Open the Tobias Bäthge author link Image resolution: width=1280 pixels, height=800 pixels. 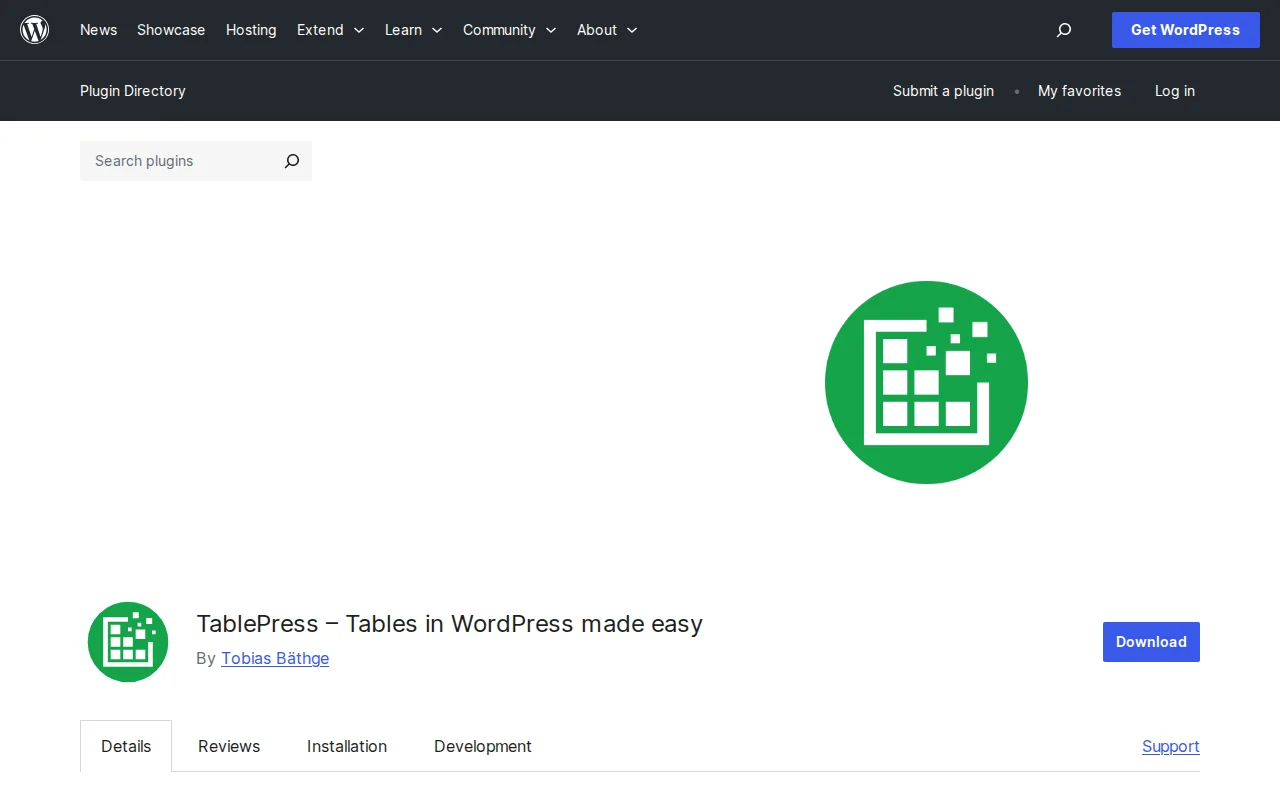coord(274,658)
